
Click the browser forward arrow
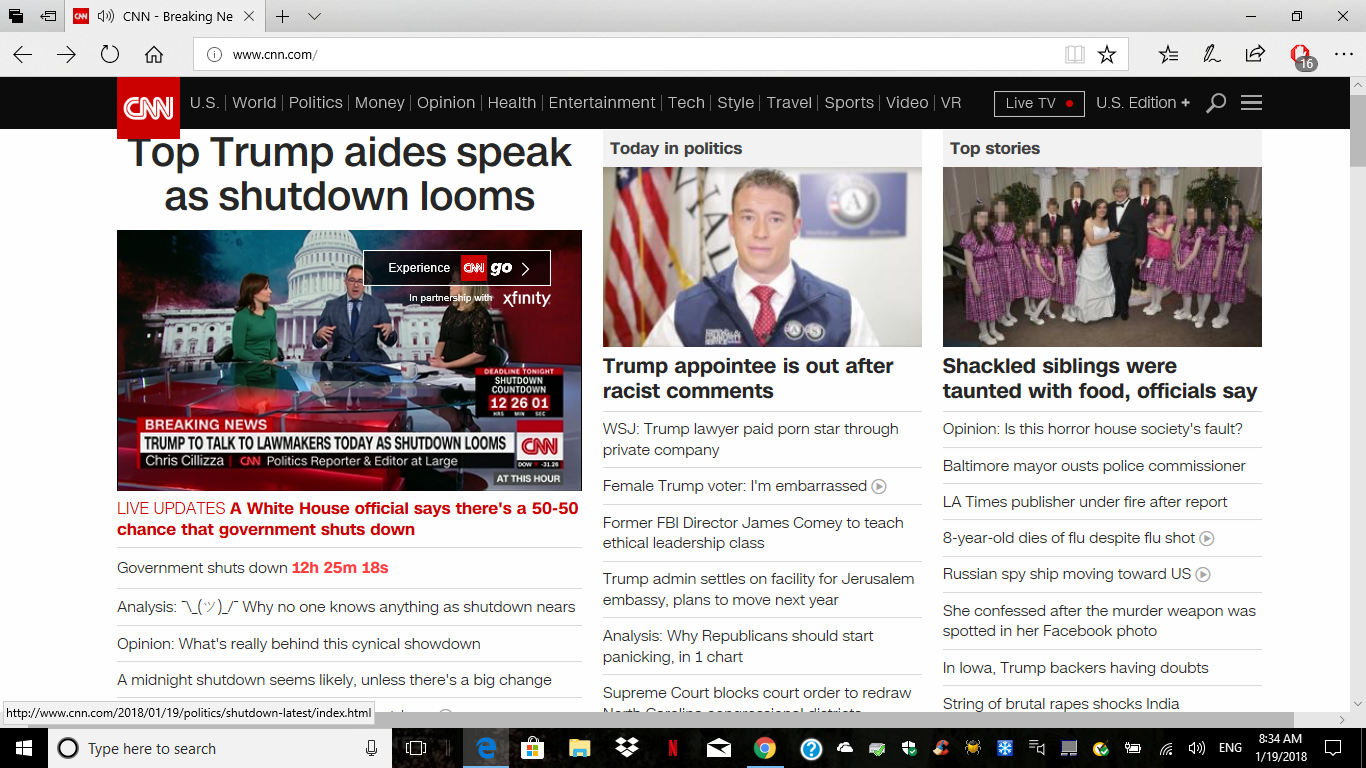pyautogui.click(x=66, y=55)
